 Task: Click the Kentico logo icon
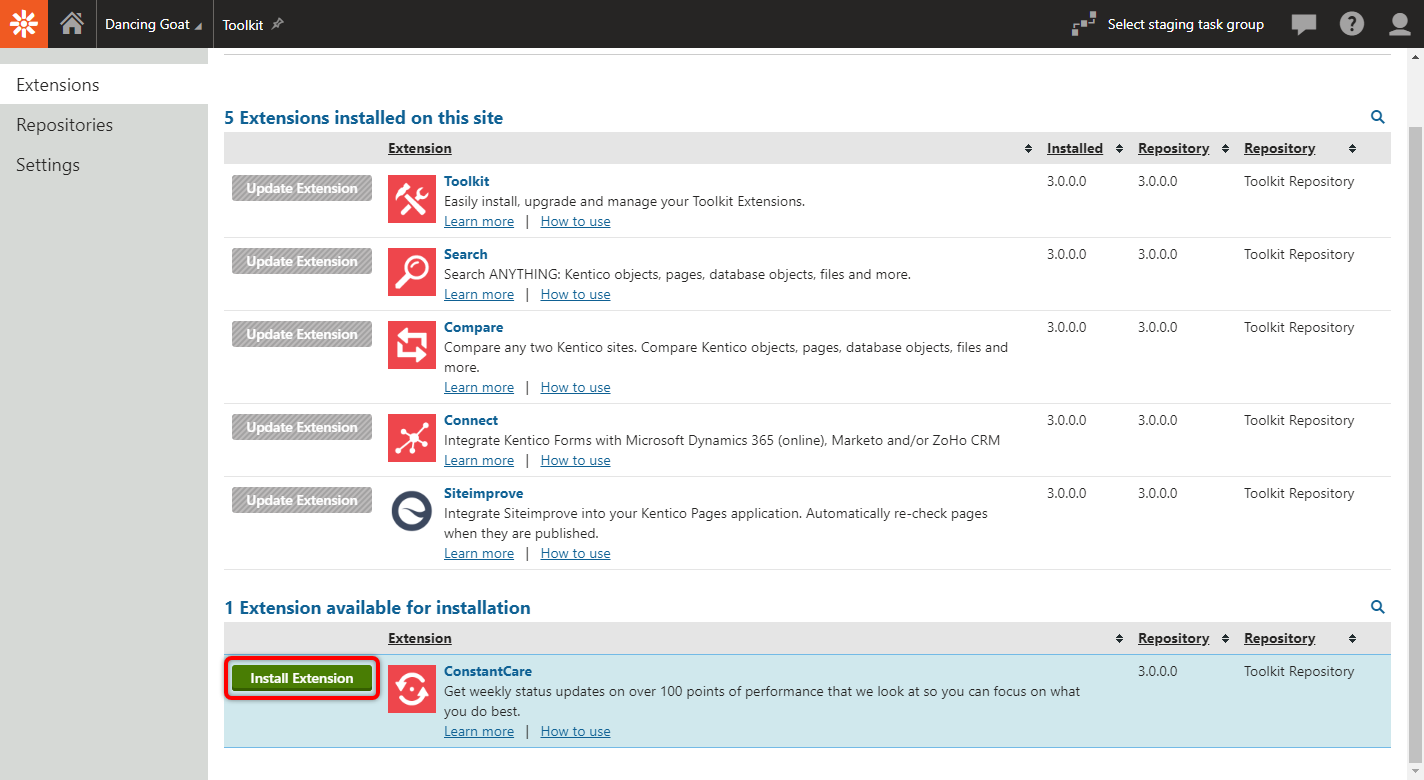click(24, 24)
